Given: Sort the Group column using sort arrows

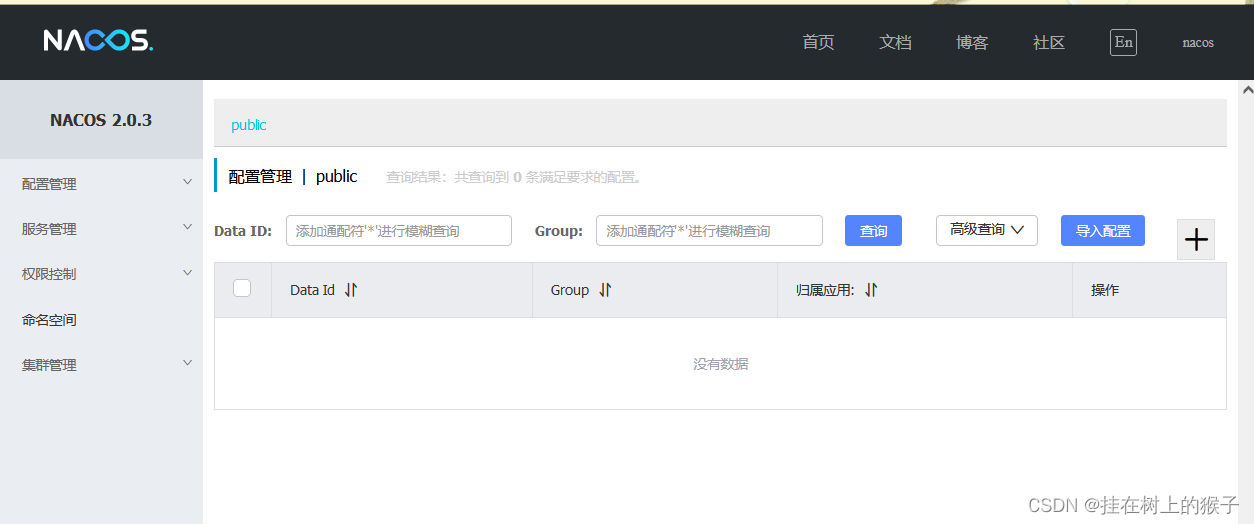Looking at the screenshot, I should [x=605, y=290].
